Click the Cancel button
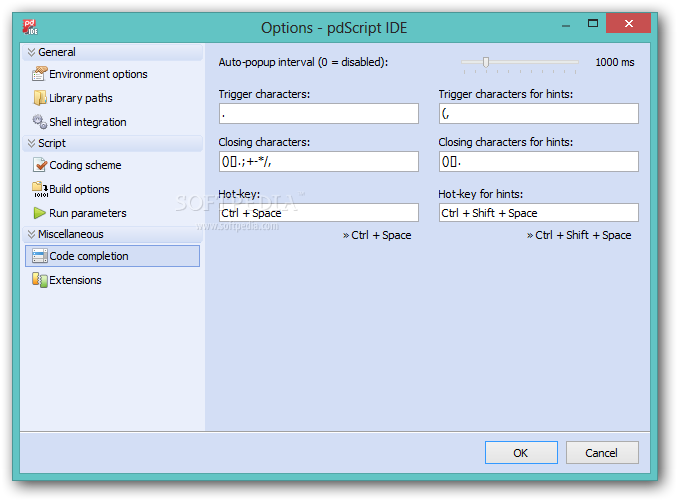Viewport: 678px width, 501px height. pos(602,453)
